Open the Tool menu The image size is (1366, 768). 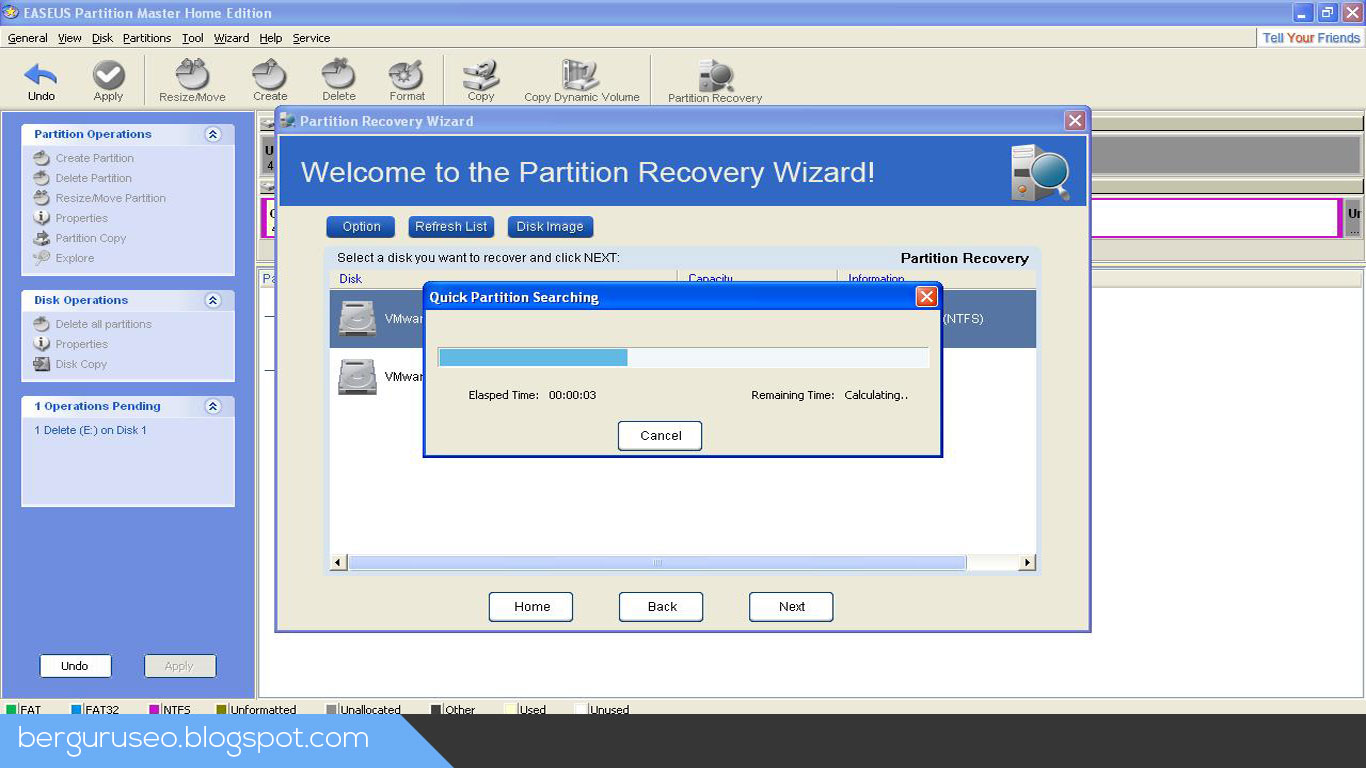coord(192,38)
